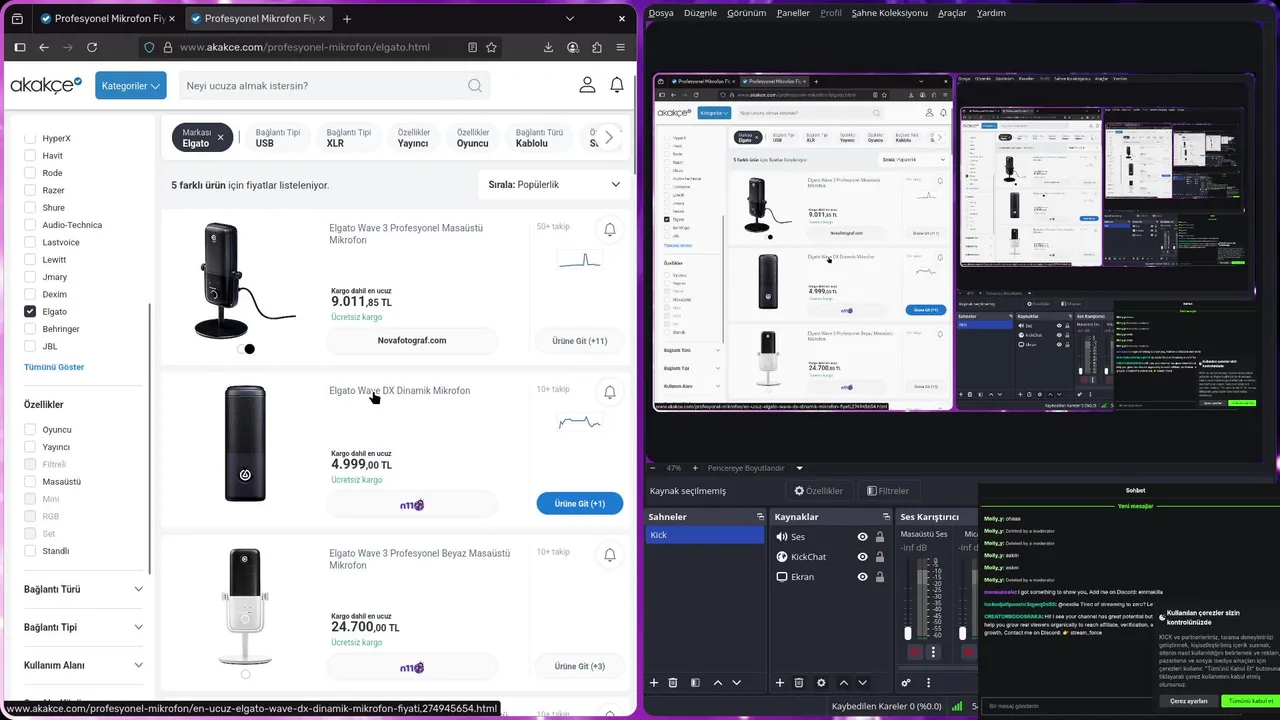Open advanced audio settings in Ses Karıştırıcı
The width and height of the screenshot is (1280, 720).
906,683
